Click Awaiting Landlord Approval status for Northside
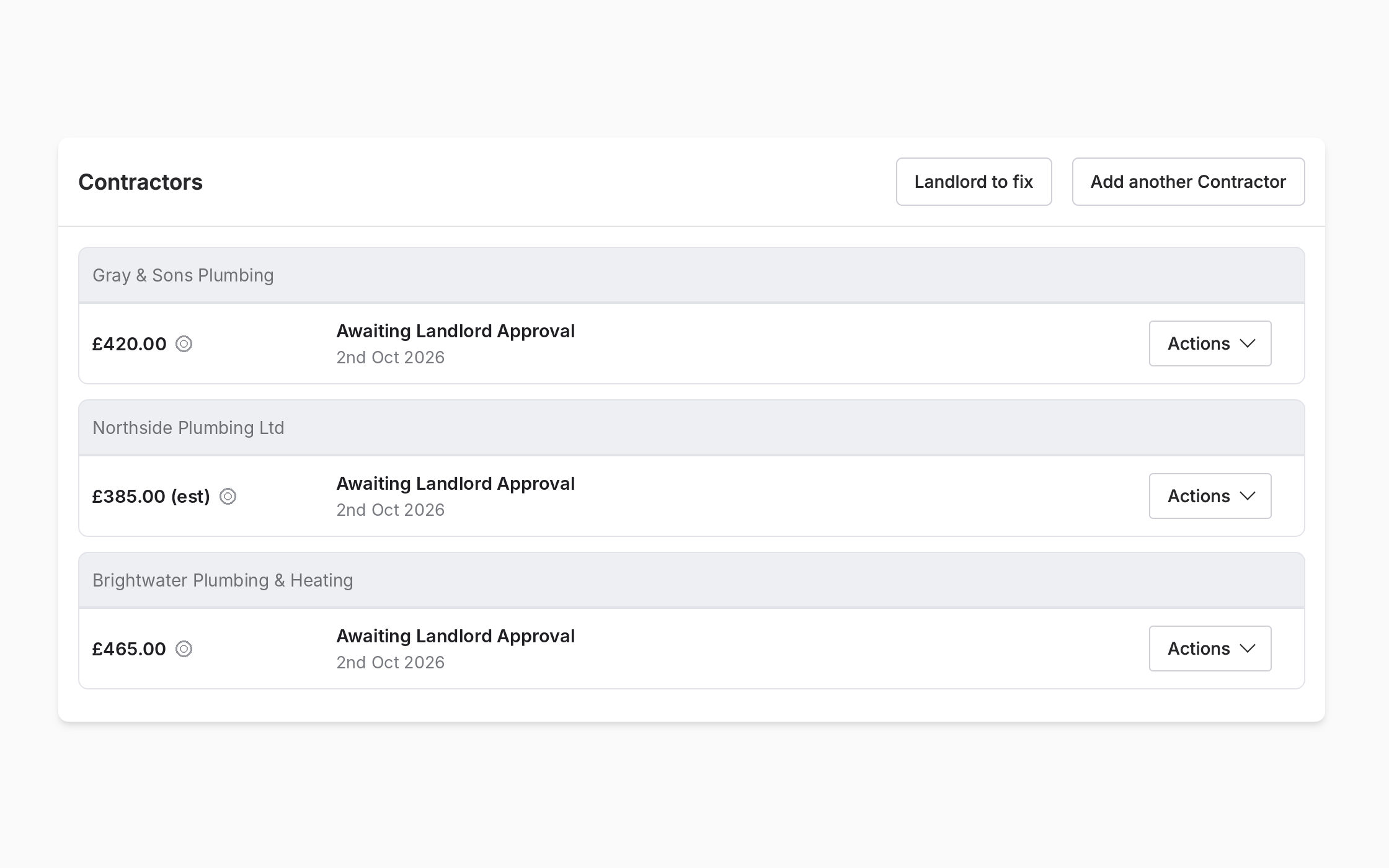The image size is (1389, 868). (456, 484)
